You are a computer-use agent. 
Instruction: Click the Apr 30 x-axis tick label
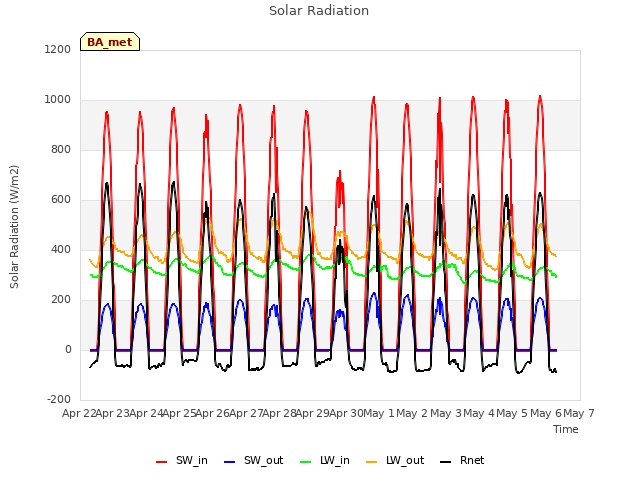(x=346, y=413)
